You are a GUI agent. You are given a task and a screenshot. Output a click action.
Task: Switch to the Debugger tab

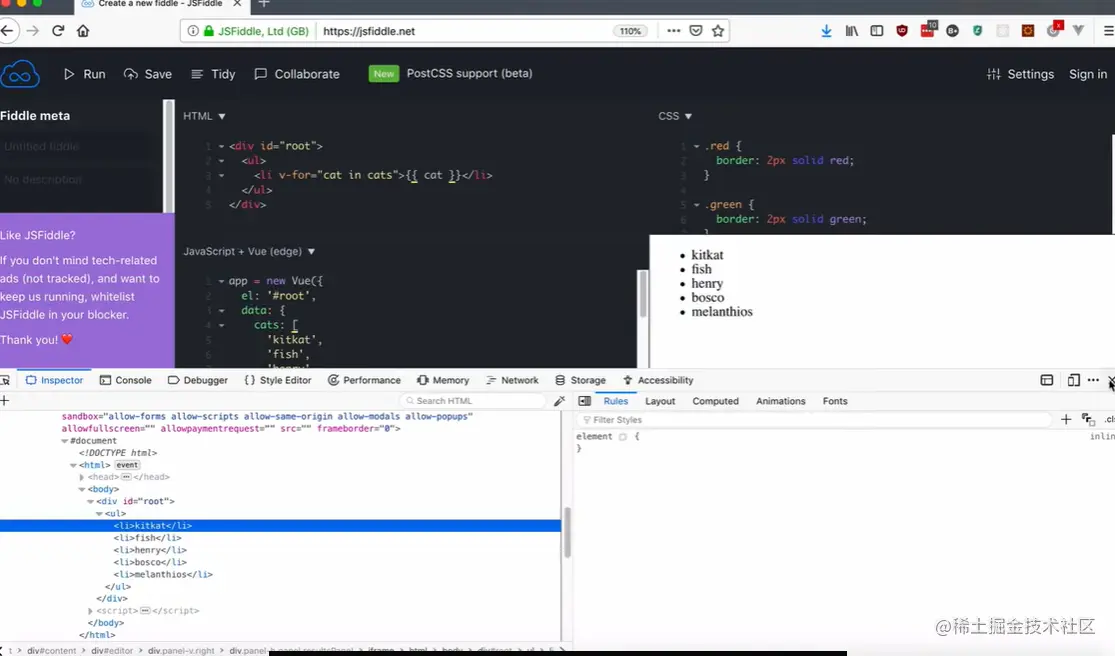coord(198,380)
